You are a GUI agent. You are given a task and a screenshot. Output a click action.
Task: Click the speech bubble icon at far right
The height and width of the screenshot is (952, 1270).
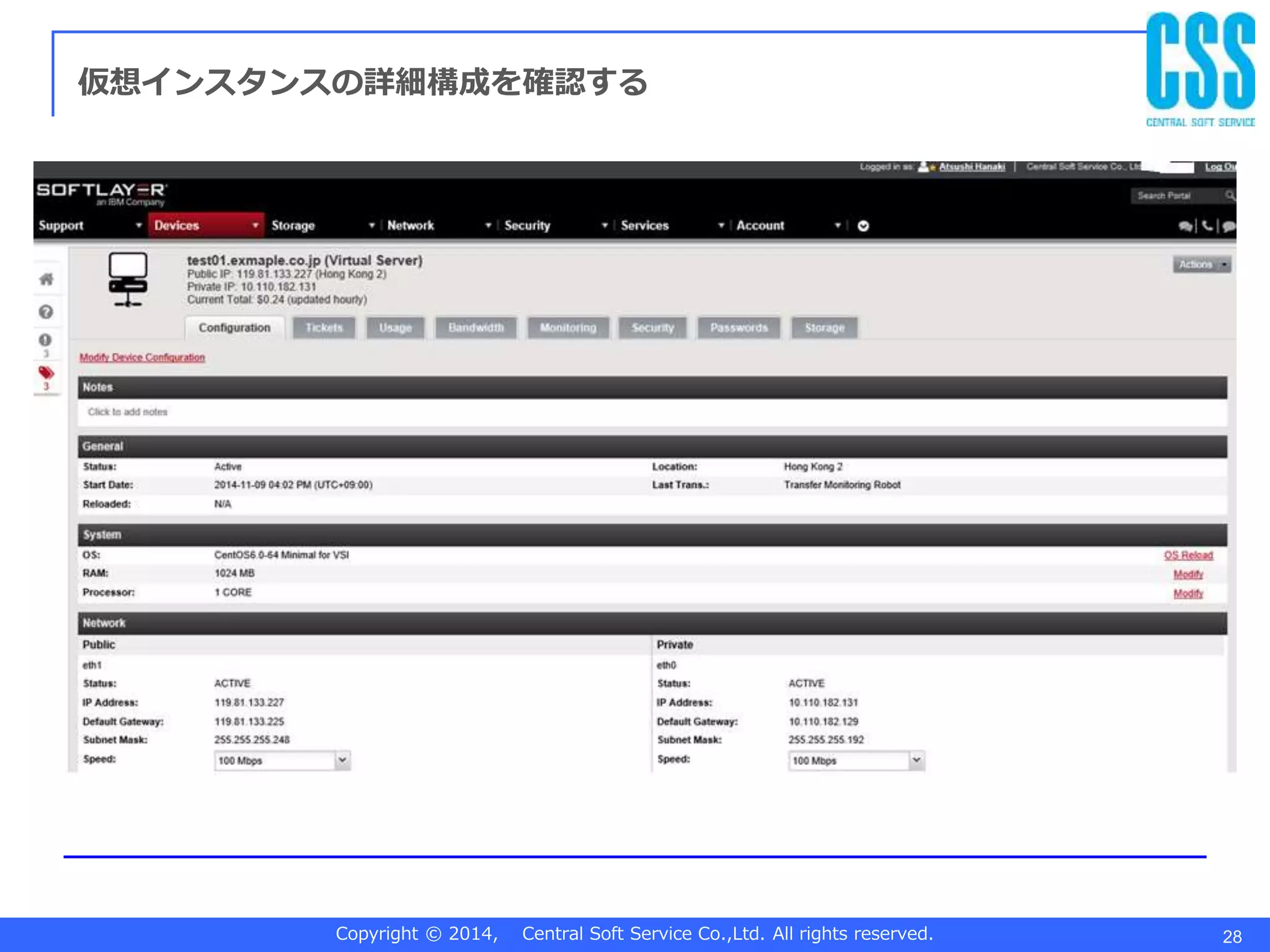1228,226
